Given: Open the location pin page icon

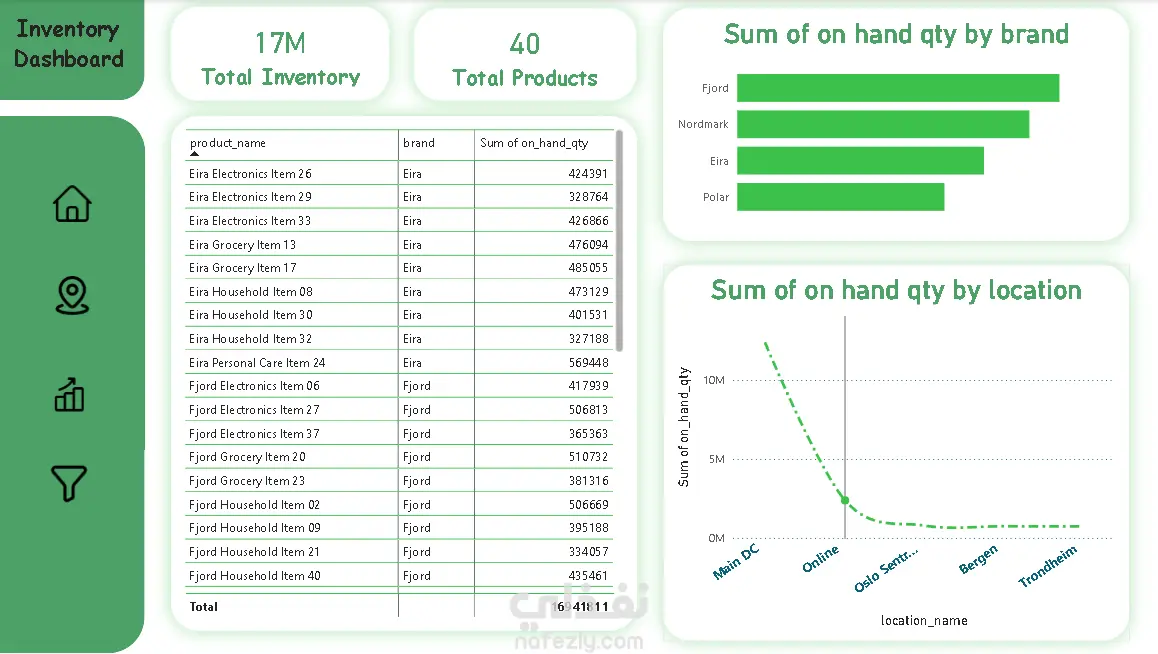Looking at the screenshot, I should point(72,295).
